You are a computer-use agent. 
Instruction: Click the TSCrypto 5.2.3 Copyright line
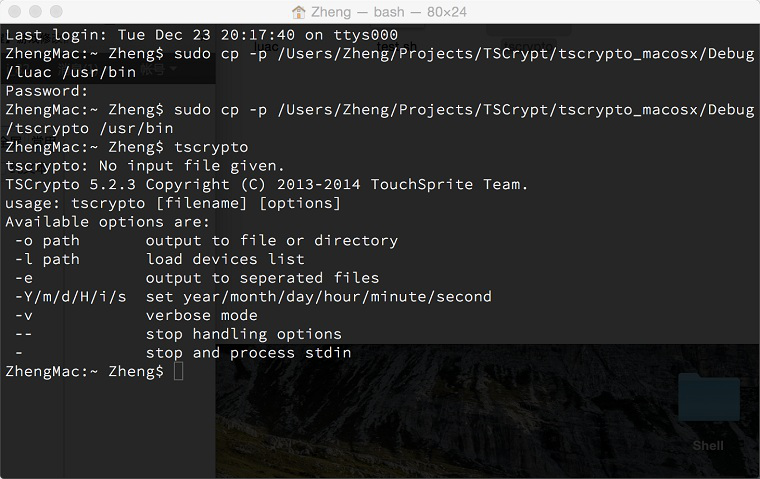[267, 185]
